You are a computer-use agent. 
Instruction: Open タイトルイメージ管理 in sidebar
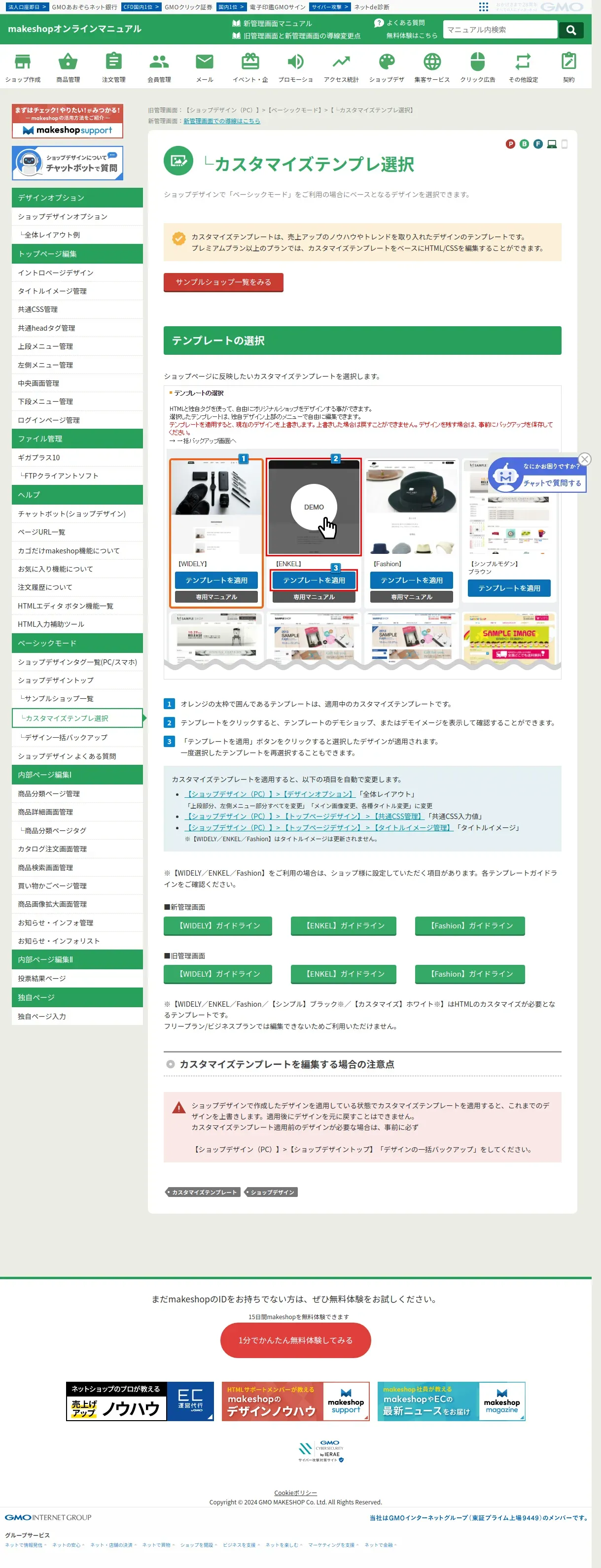(x=77, y=291)
